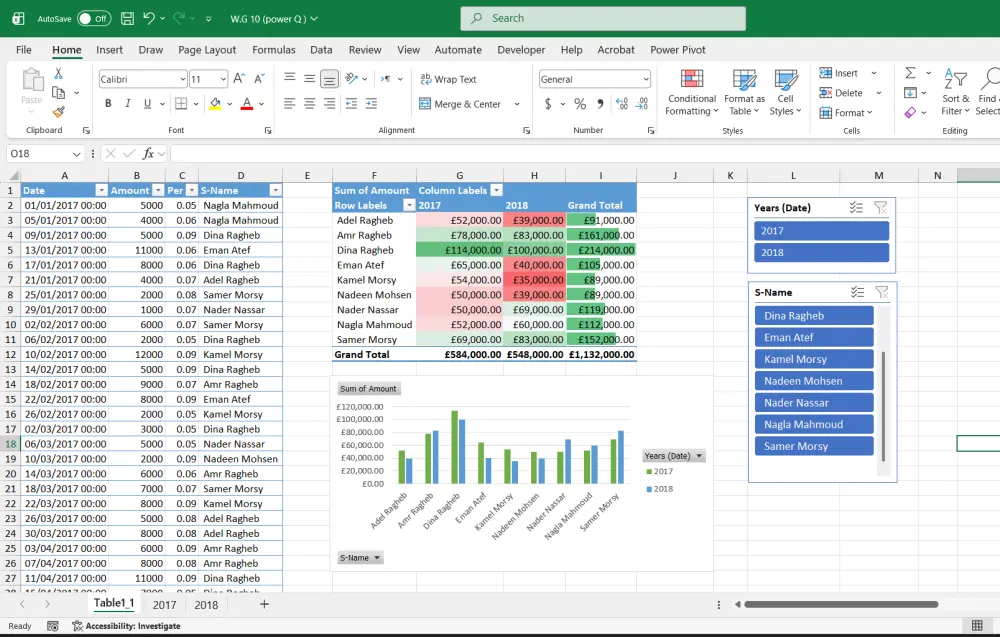Toggle Wrap Text

[448, 79]
